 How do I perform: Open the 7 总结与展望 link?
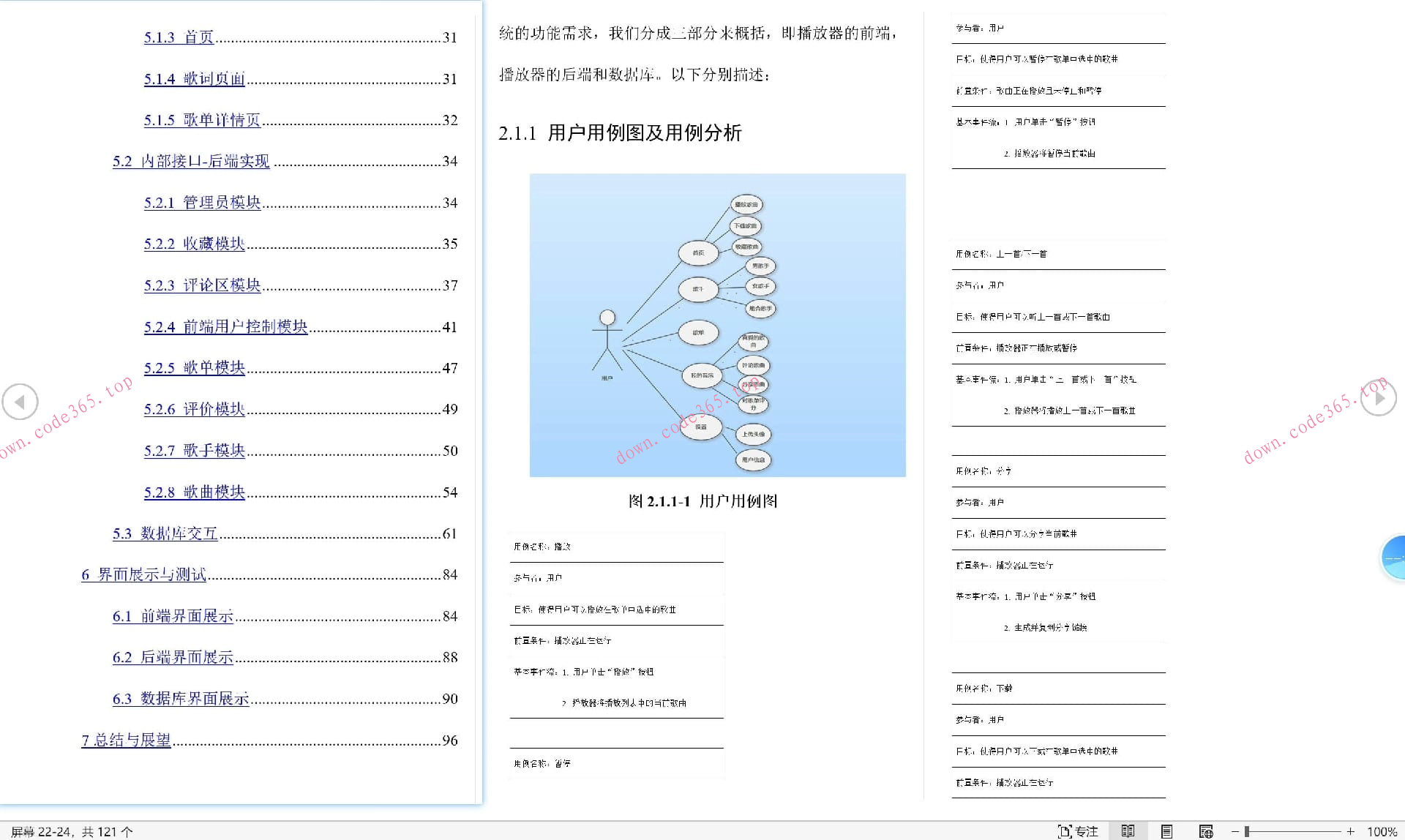(126, 740)
